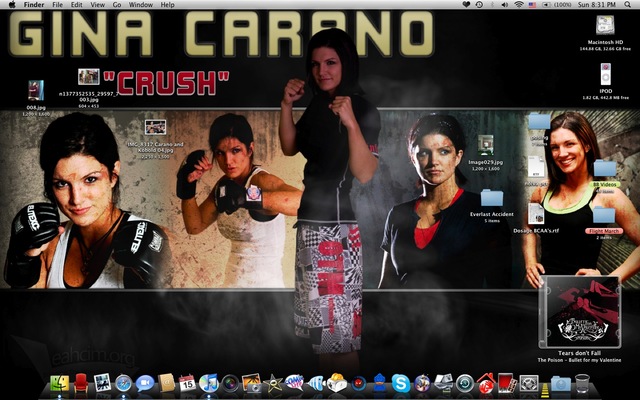Screen dimensions: 640x400
Task: Open the blue folder stack in Dock
Action: 561,384
